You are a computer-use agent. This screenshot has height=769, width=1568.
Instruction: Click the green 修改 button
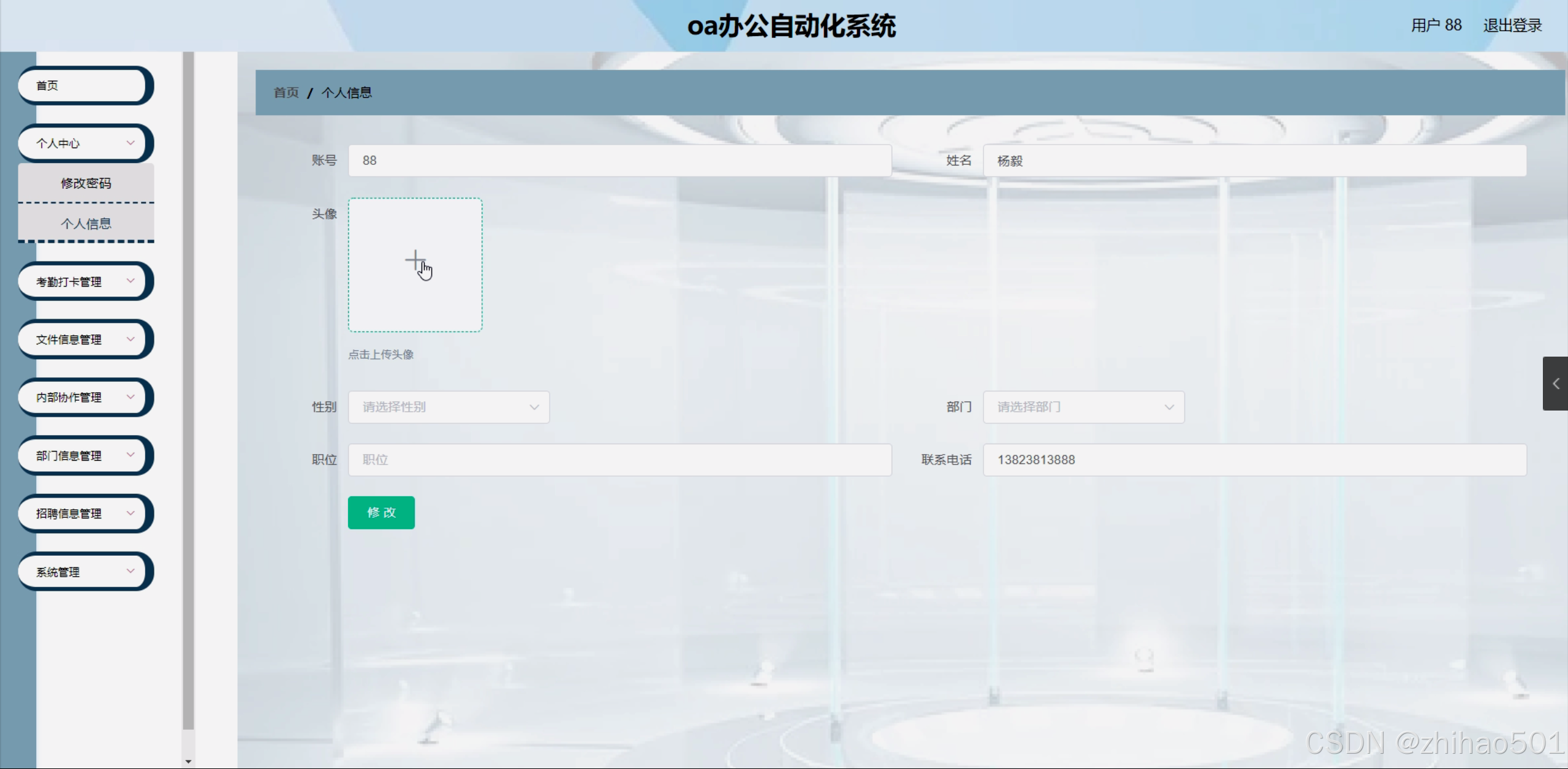pos(381,512)
